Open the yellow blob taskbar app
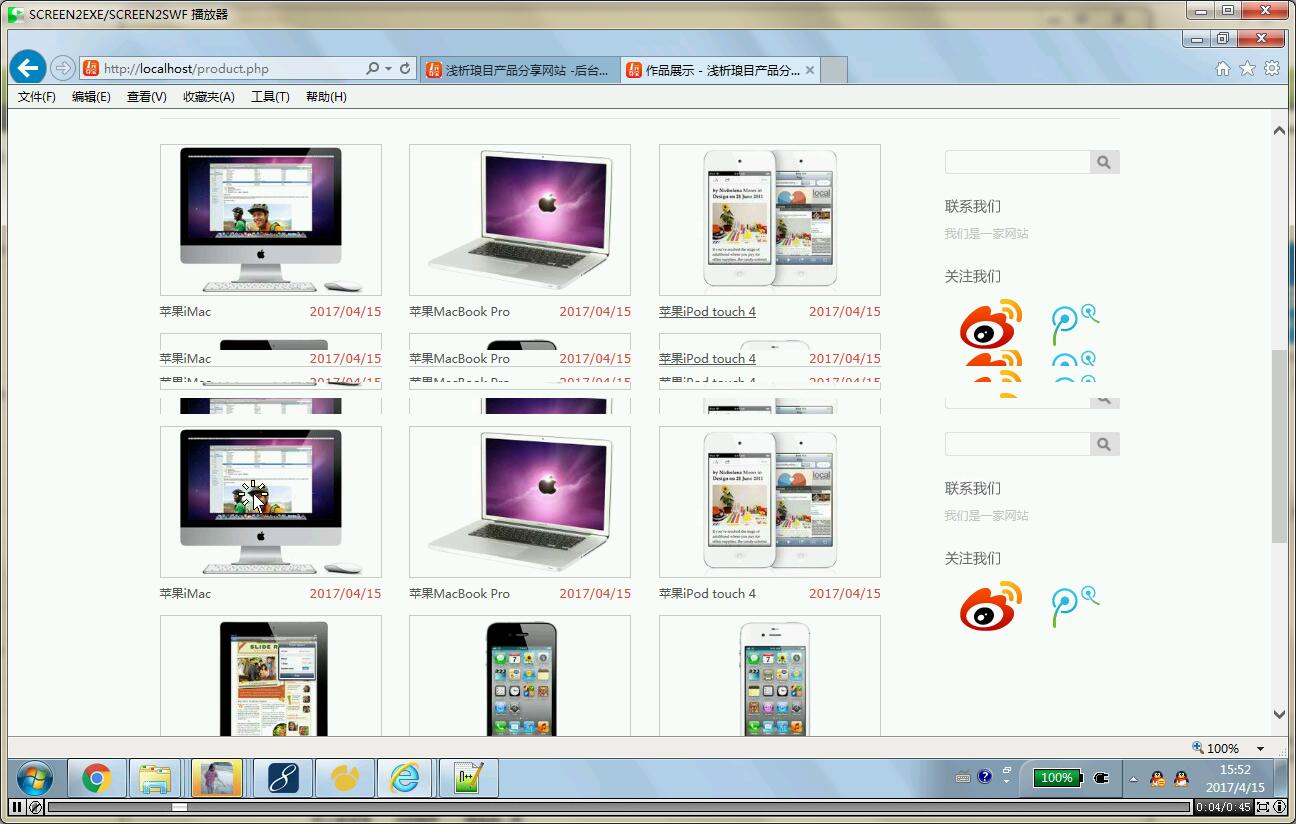Viewport: 1296px width, 824px height. pyautogui.click(x=345, y=778)
